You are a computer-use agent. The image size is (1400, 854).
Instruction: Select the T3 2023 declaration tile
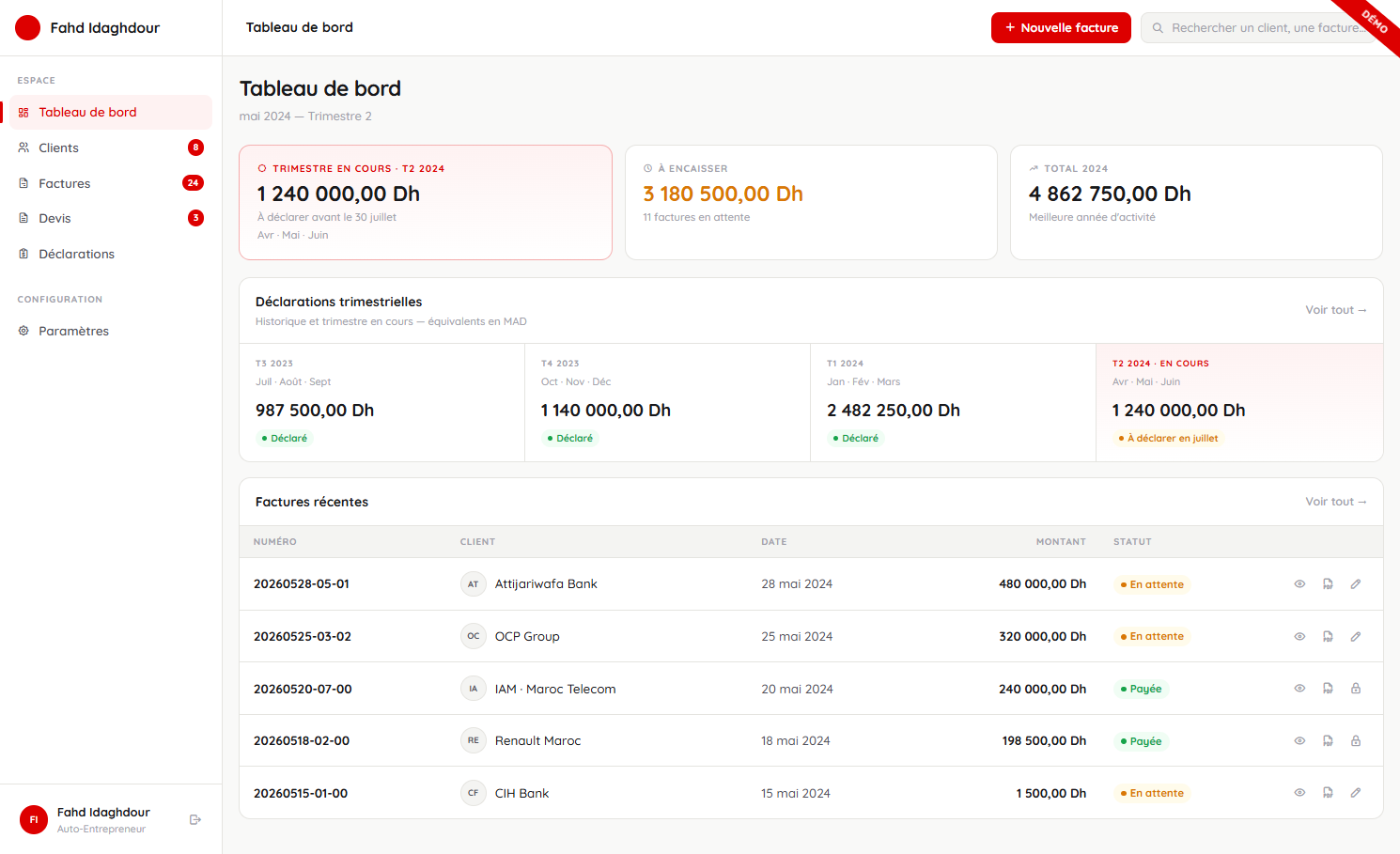pos(382,402)
